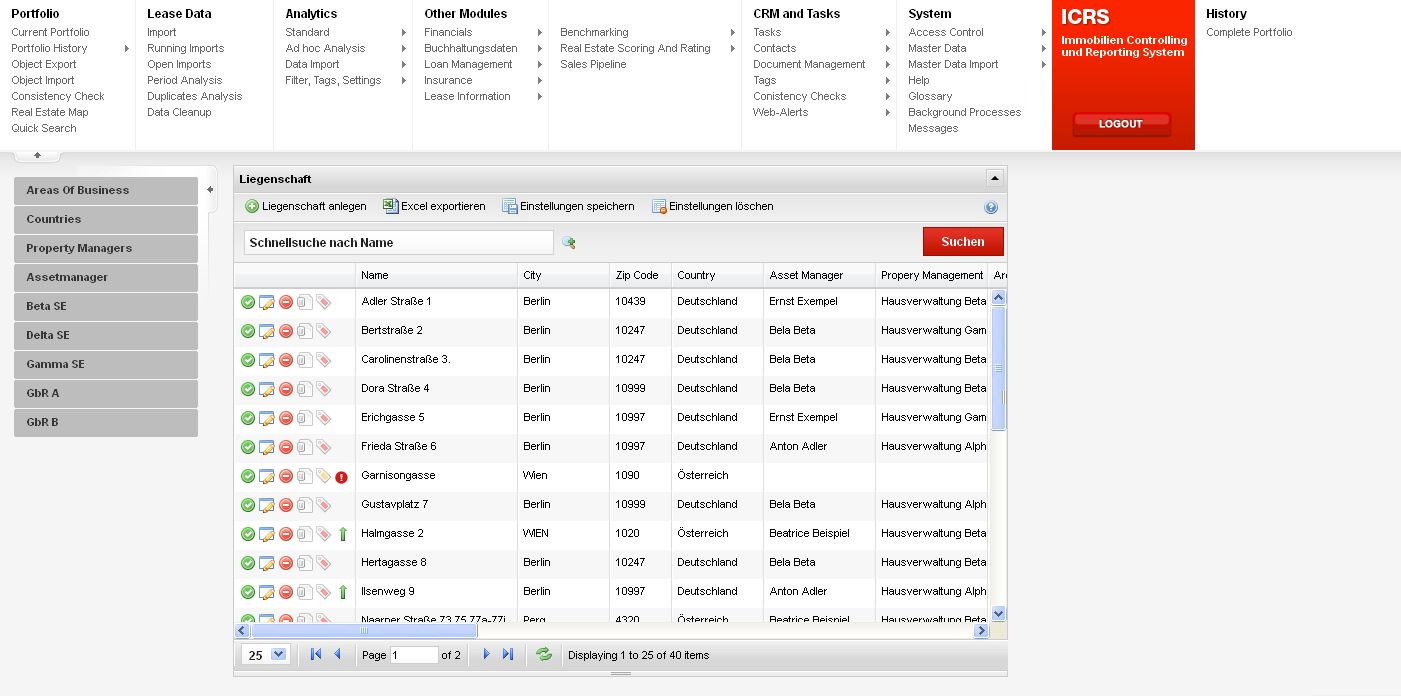Click edit icon in Bertstraße 2 row
1401x696 pixels.
click(266, 331)
